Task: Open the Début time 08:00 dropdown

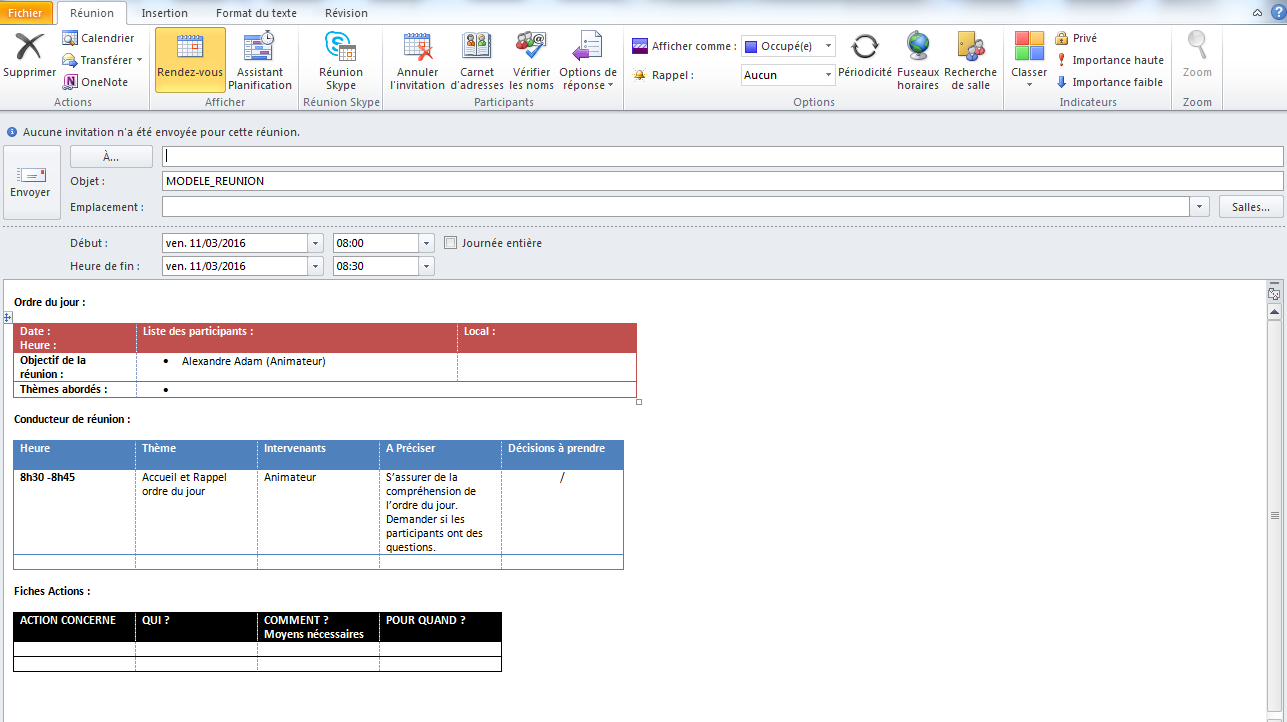Action: click(427, 243)
